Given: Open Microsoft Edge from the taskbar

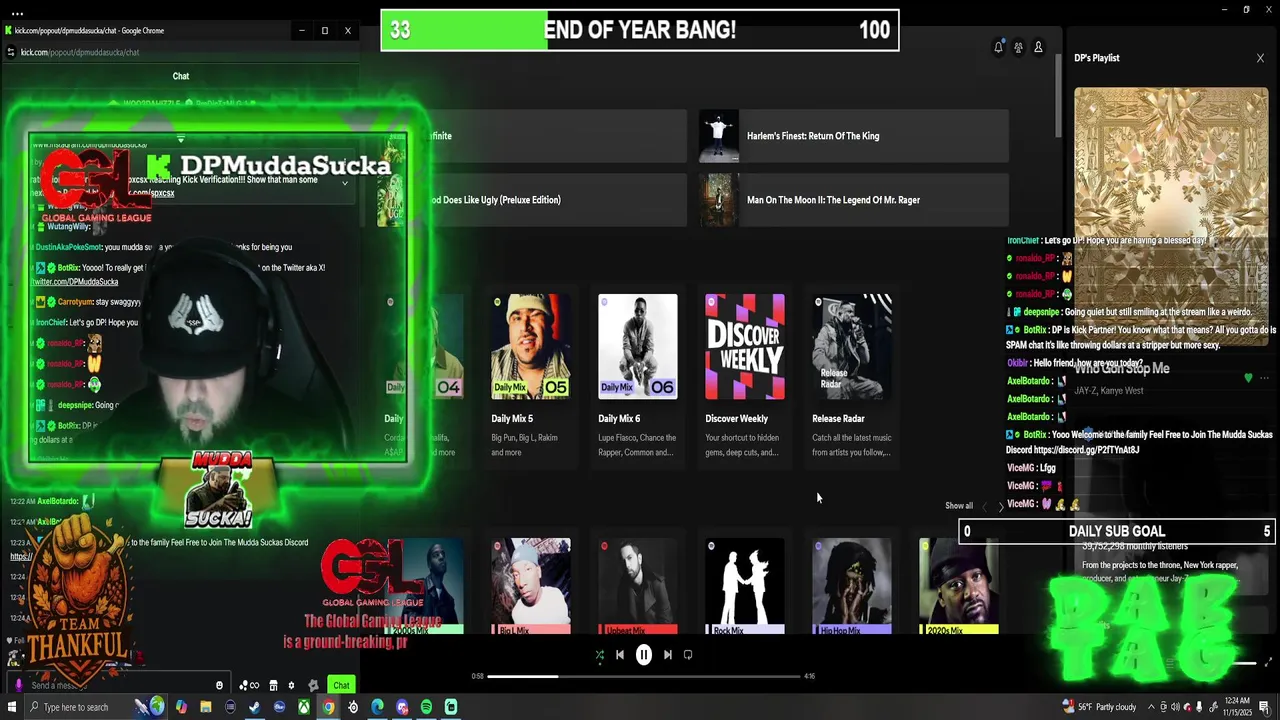Looking at the screenshot, I should 377,707.
